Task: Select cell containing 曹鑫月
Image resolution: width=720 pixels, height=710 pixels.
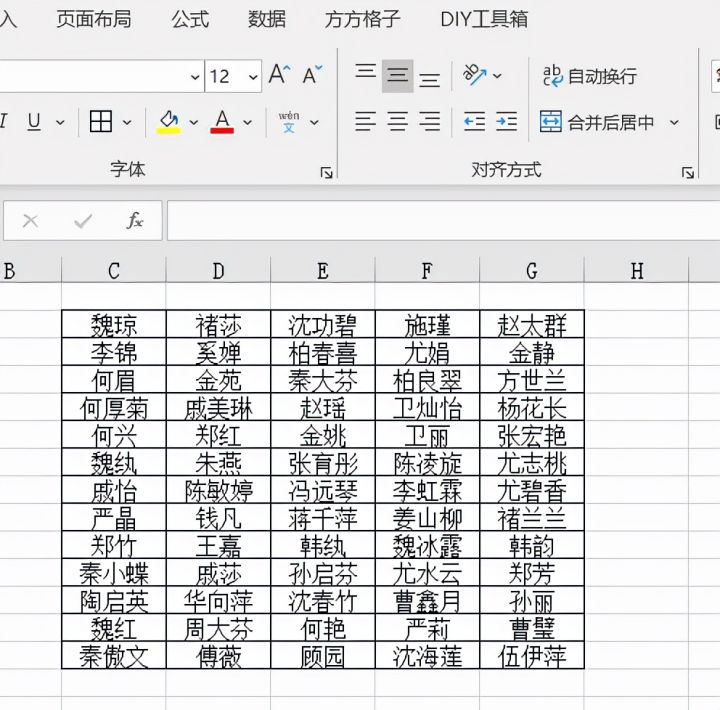Action: (427, 600)
